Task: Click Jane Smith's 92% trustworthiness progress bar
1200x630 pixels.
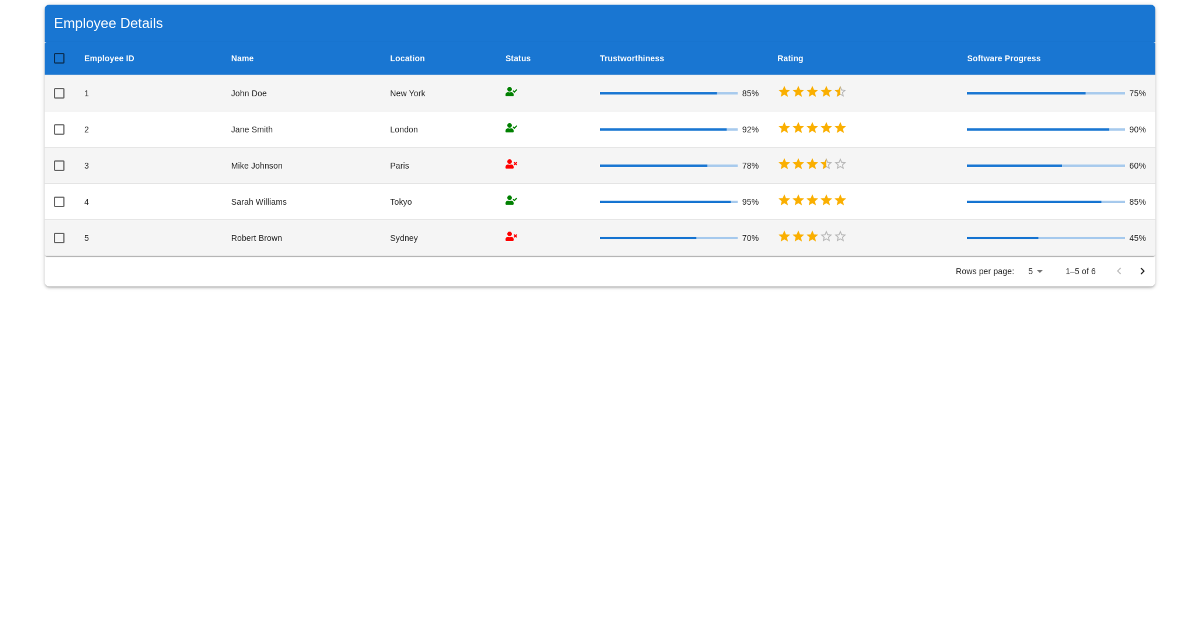Action: (x=668, y=128)
